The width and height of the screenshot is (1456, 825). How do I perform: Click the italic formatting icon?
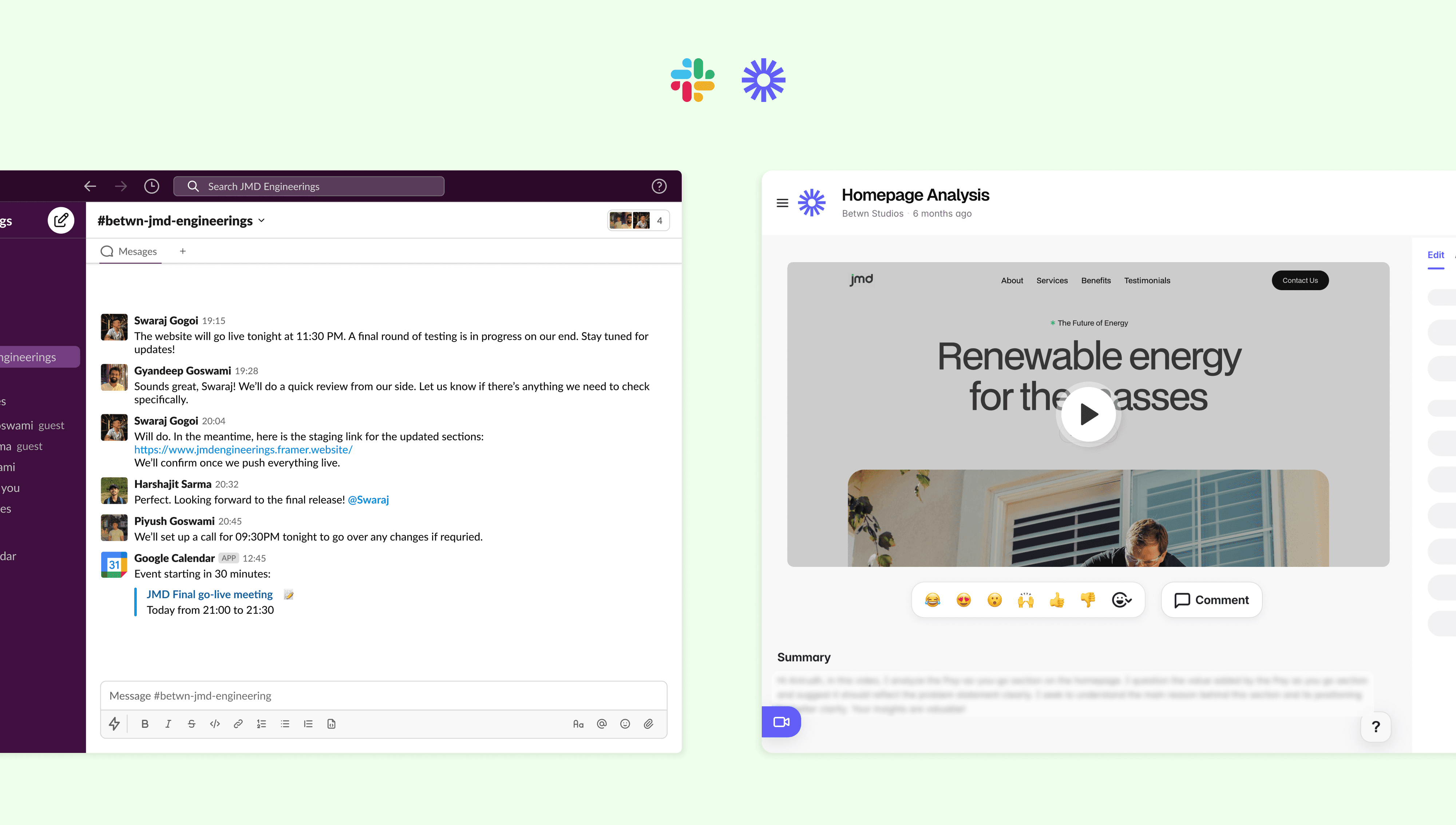[168, 723]
